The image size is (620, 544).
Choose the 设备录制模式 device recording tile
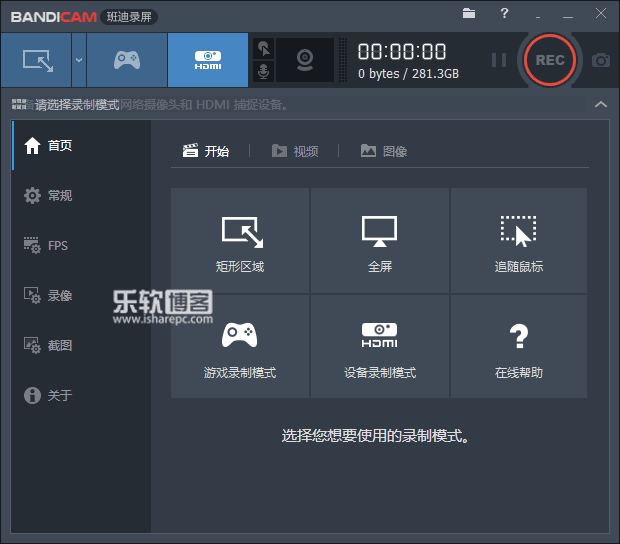pyautogui.click(x=380, y=346)
